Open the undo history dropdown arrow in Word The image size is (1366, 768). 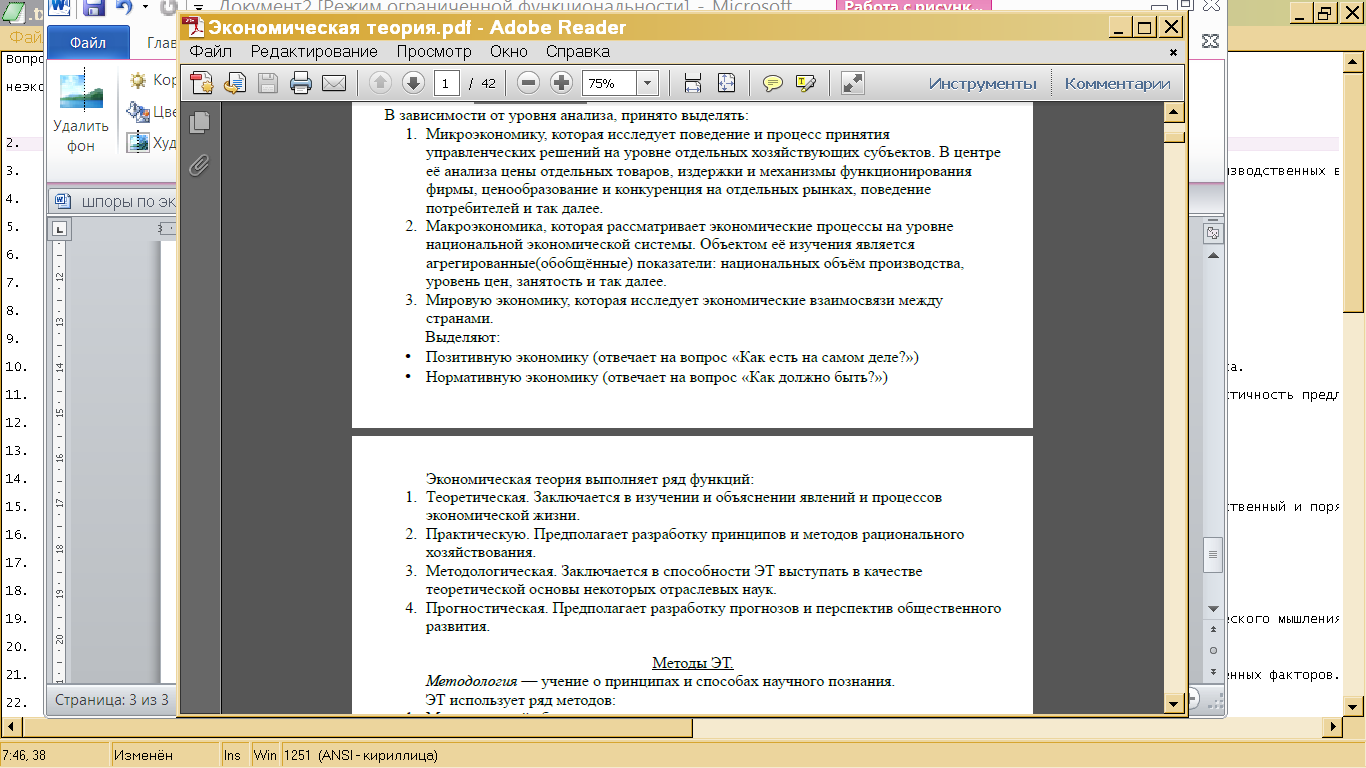pos(144,9)
